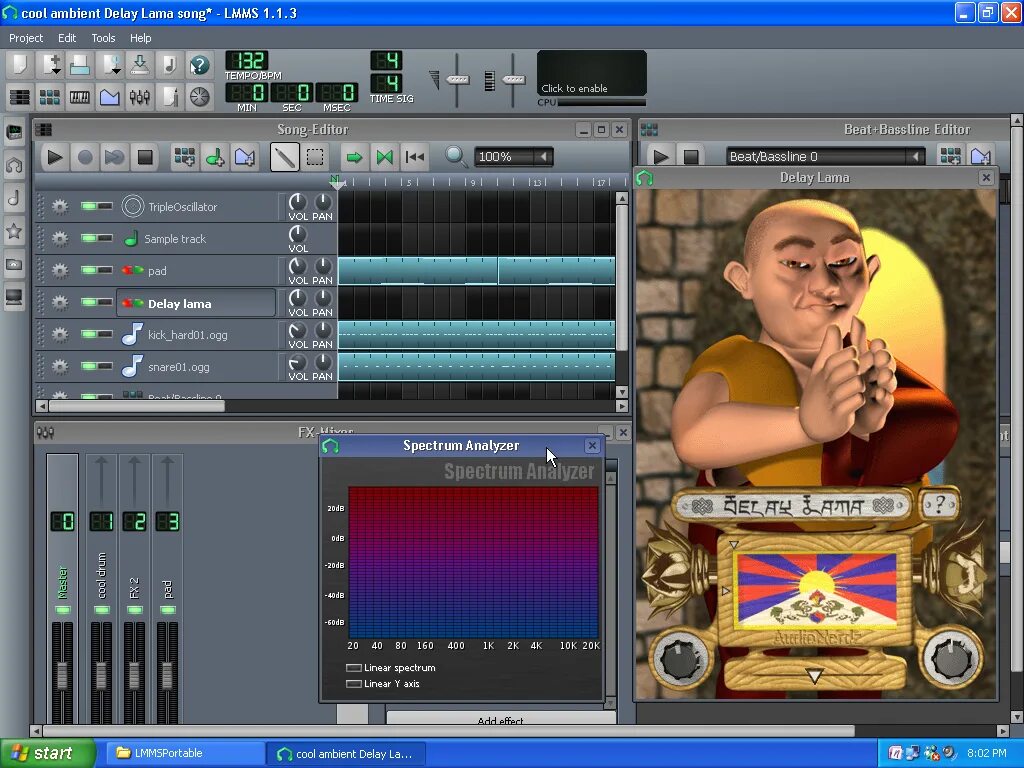Screen dimensions: 1024x768
Task: Open Beat/Bassline 0 selector dropdown
Action: click(x=825, y=157)
